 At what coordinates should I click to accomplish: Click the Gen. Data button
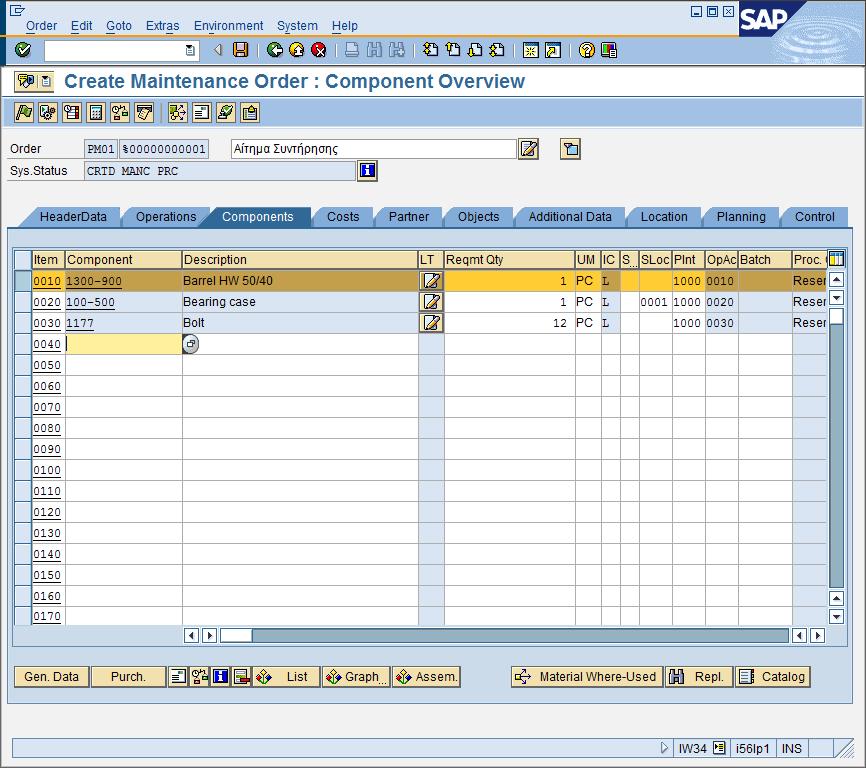tap(51, 676)
